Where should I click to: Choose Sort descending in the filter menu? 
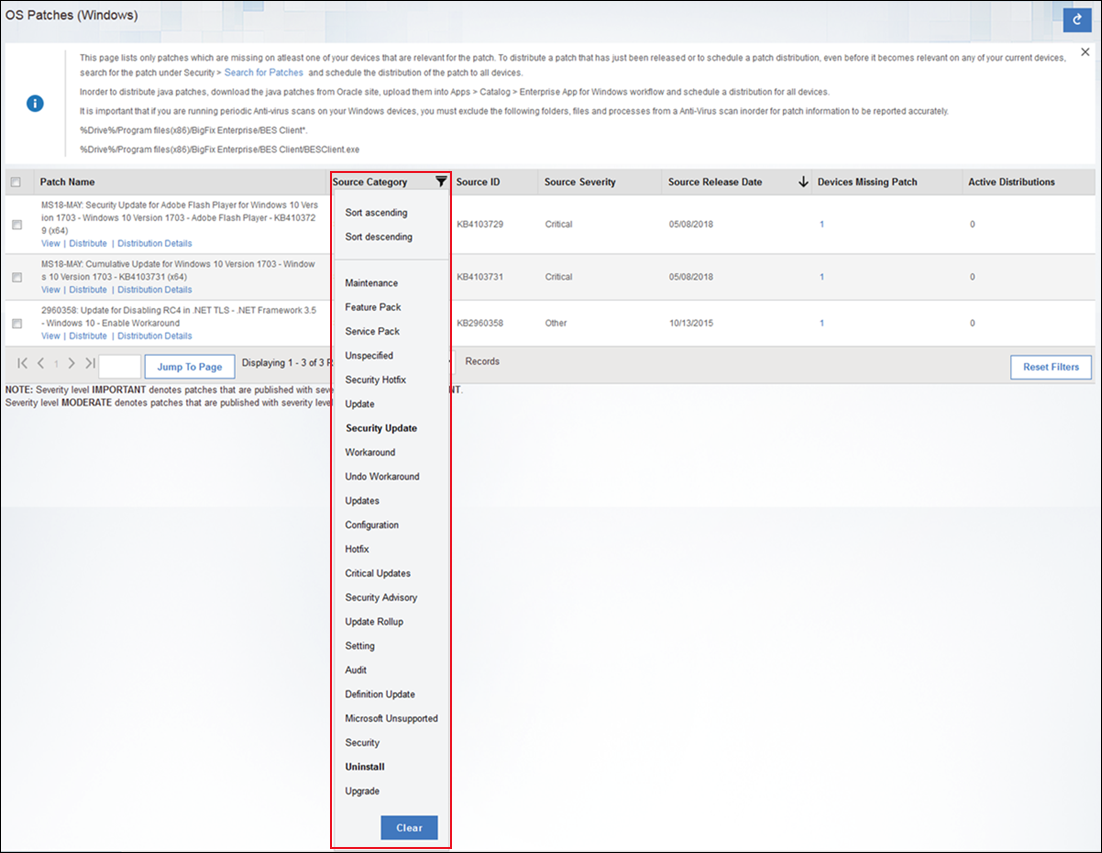378,237
